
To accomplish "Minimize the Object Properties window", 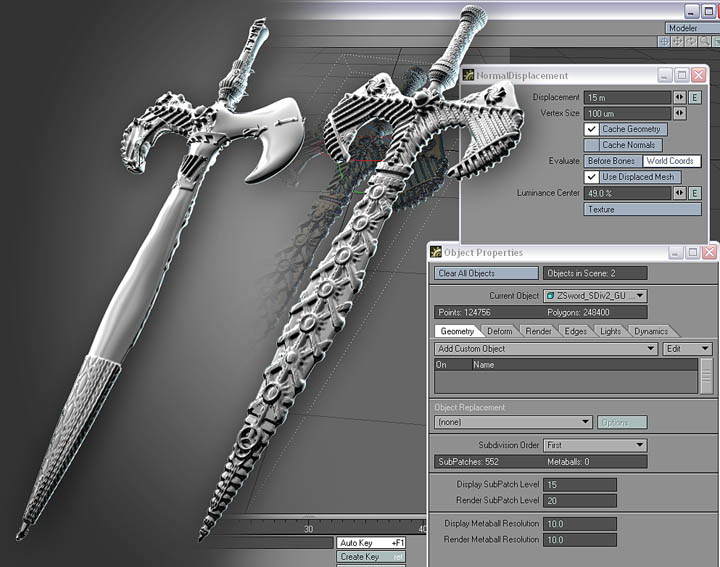I will pos(675,252).
